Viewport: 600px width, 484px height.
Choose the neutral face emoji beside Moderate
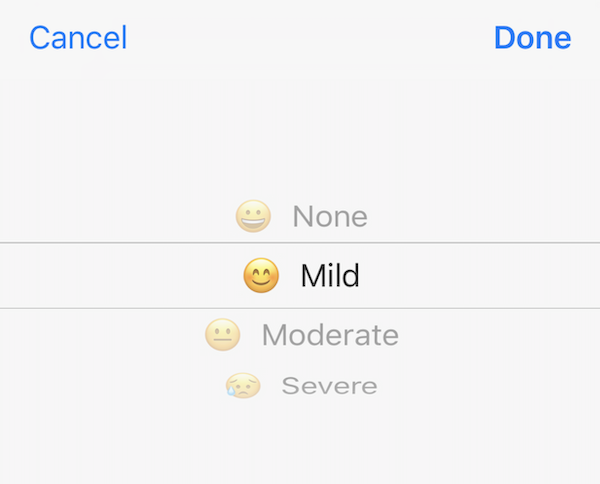tap(223, 335)
